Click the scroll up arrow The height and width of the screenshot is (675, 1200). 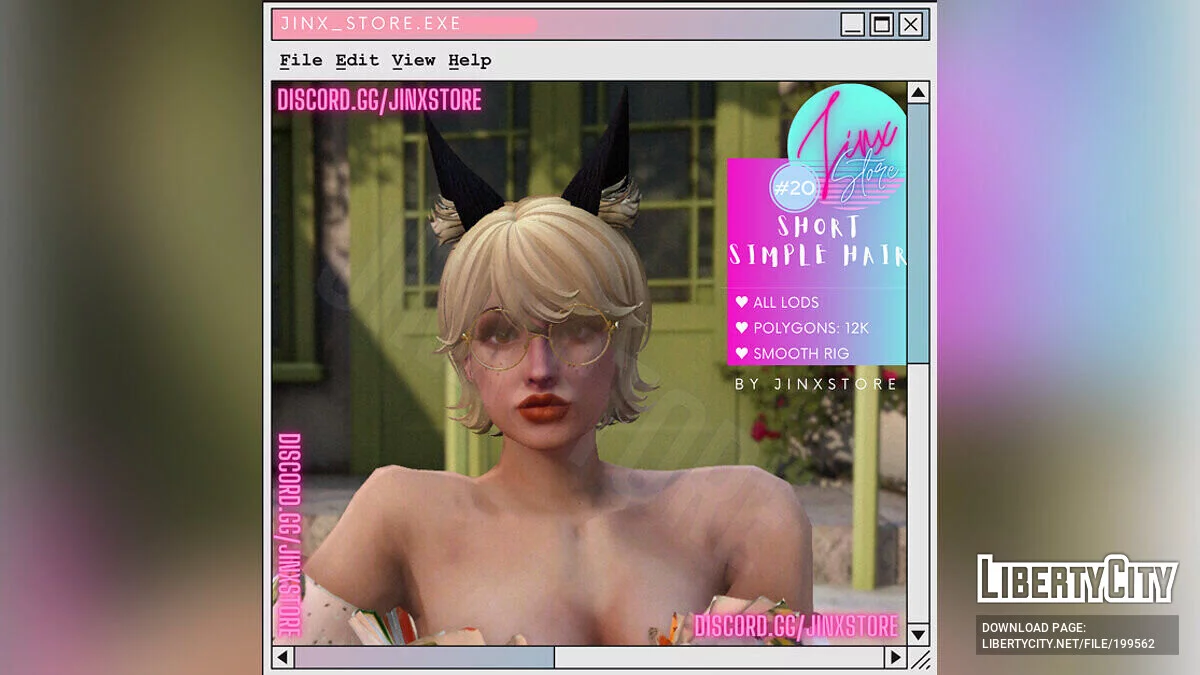click(x=918, y=93)
